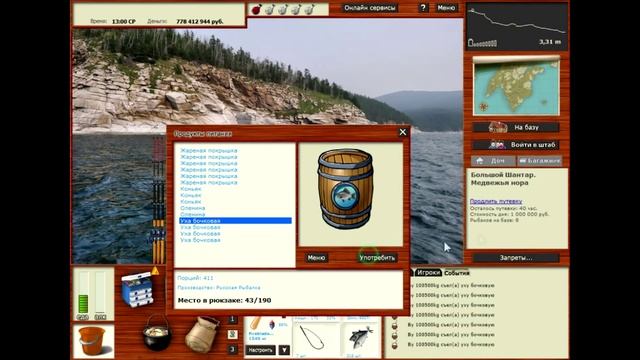Click the bait fish icon
The width and height of the screenshot is (640, 360).
(x=361, y=337)
